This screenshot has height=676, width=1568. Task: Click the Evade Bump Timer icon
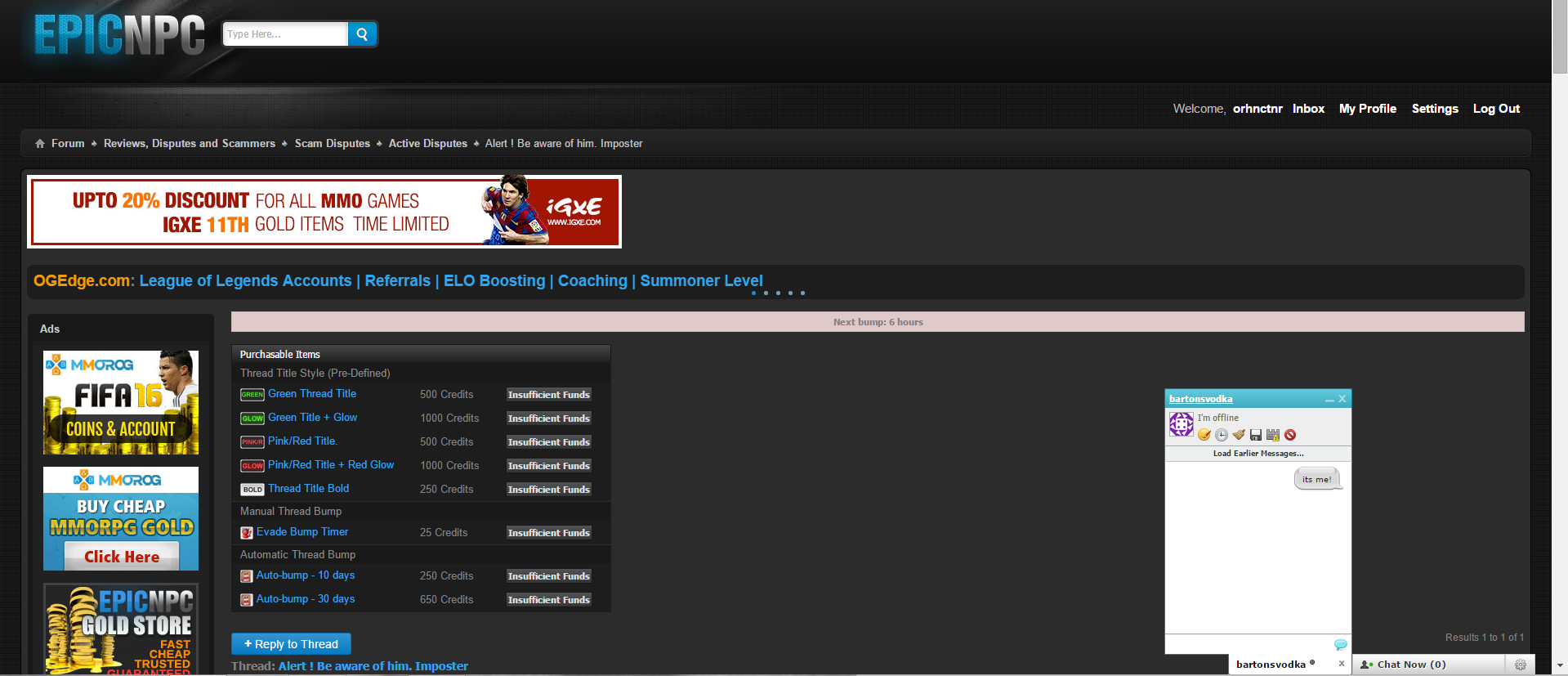[247, 533]
